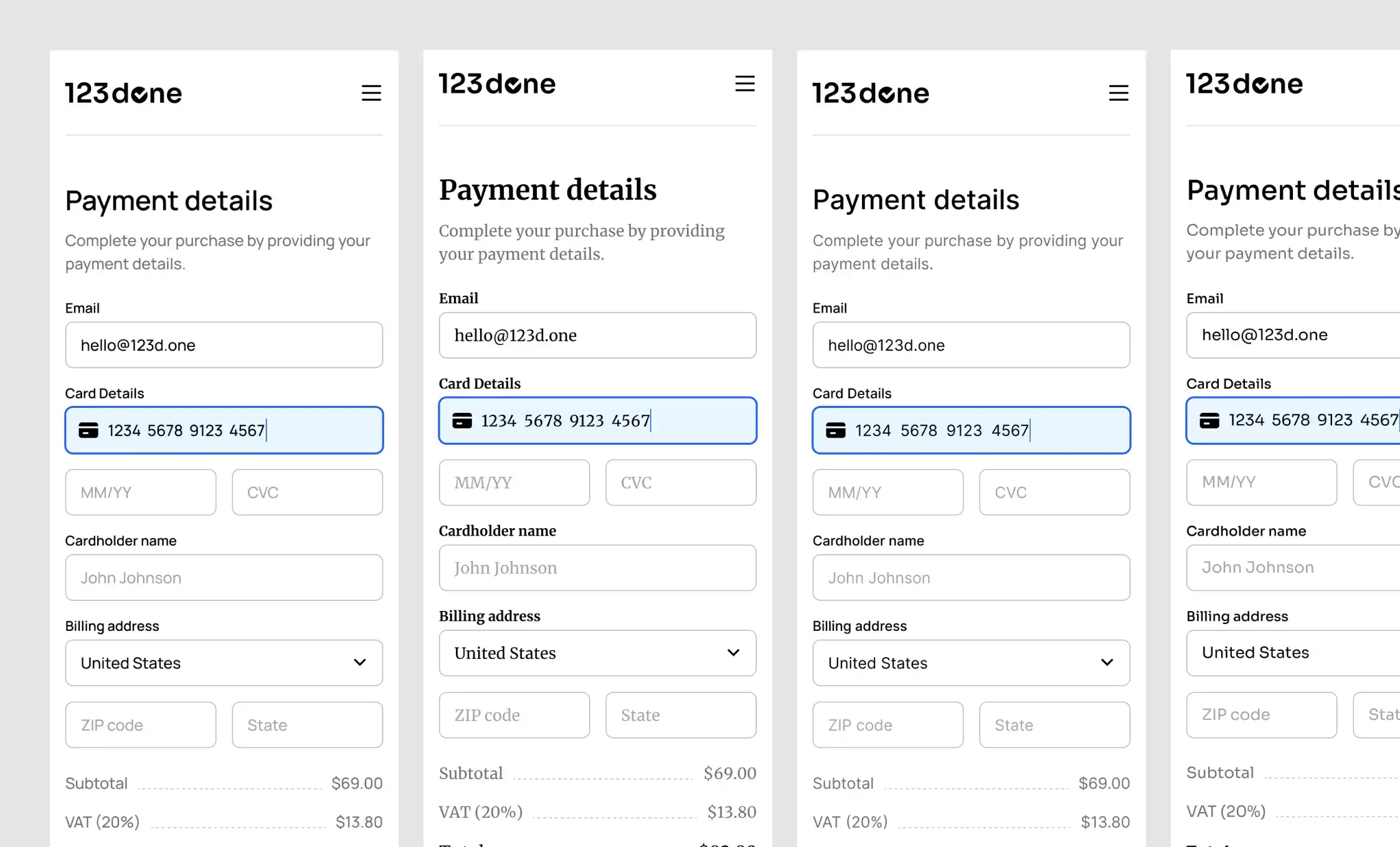Click State field in second card

point(681,715)
